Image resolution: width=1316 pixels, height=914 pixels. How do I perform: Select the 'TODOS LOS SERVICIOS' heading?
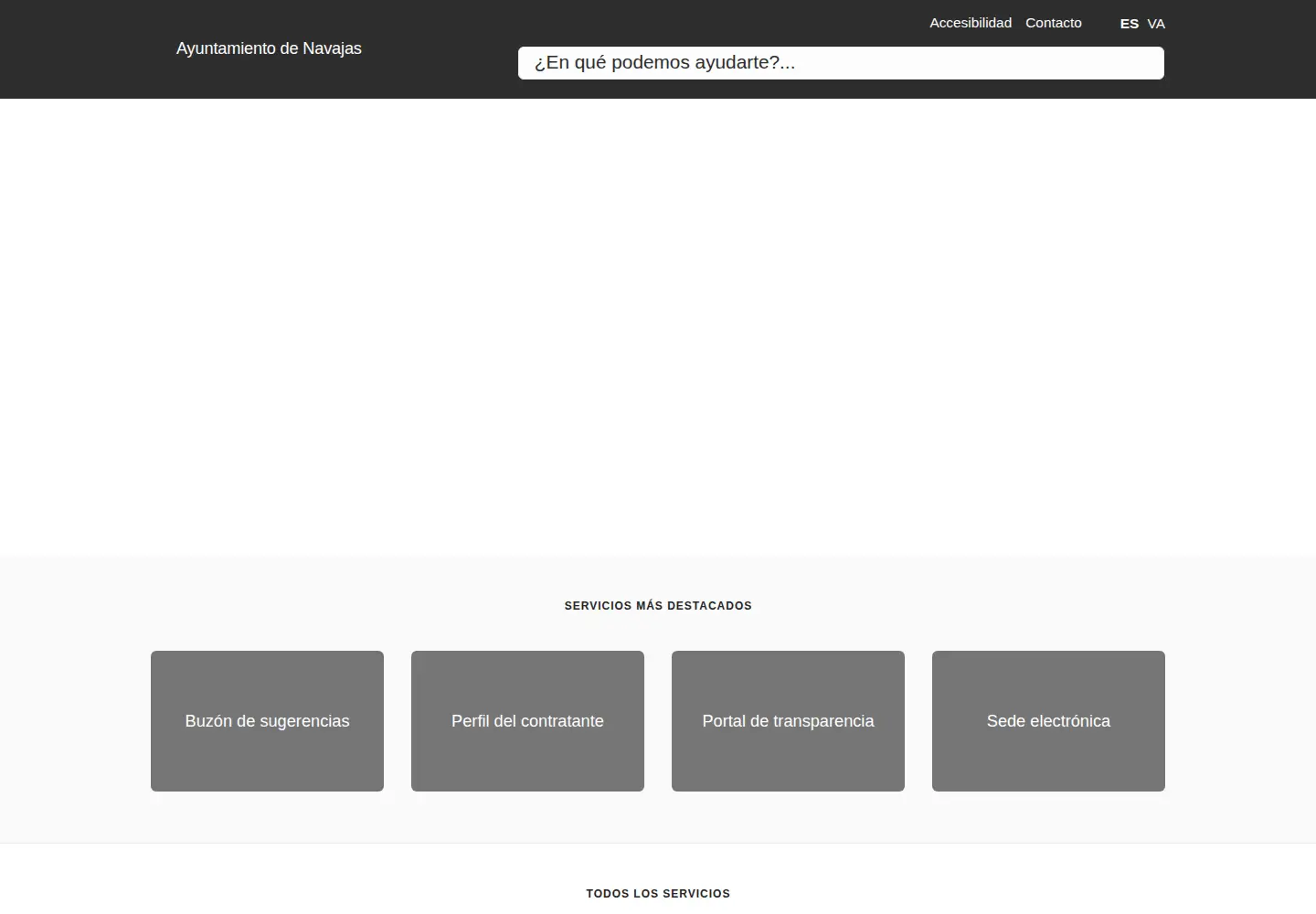point(658,894)
